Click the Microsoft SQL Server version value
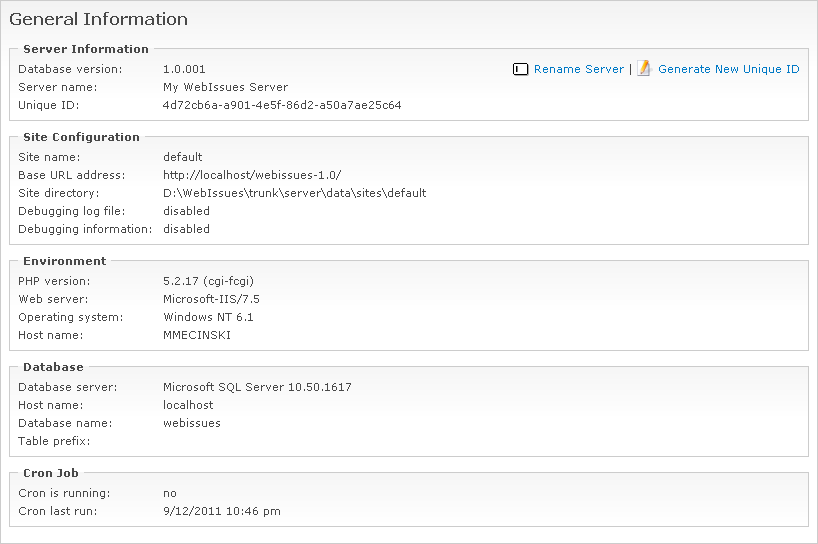 point(257,387)
